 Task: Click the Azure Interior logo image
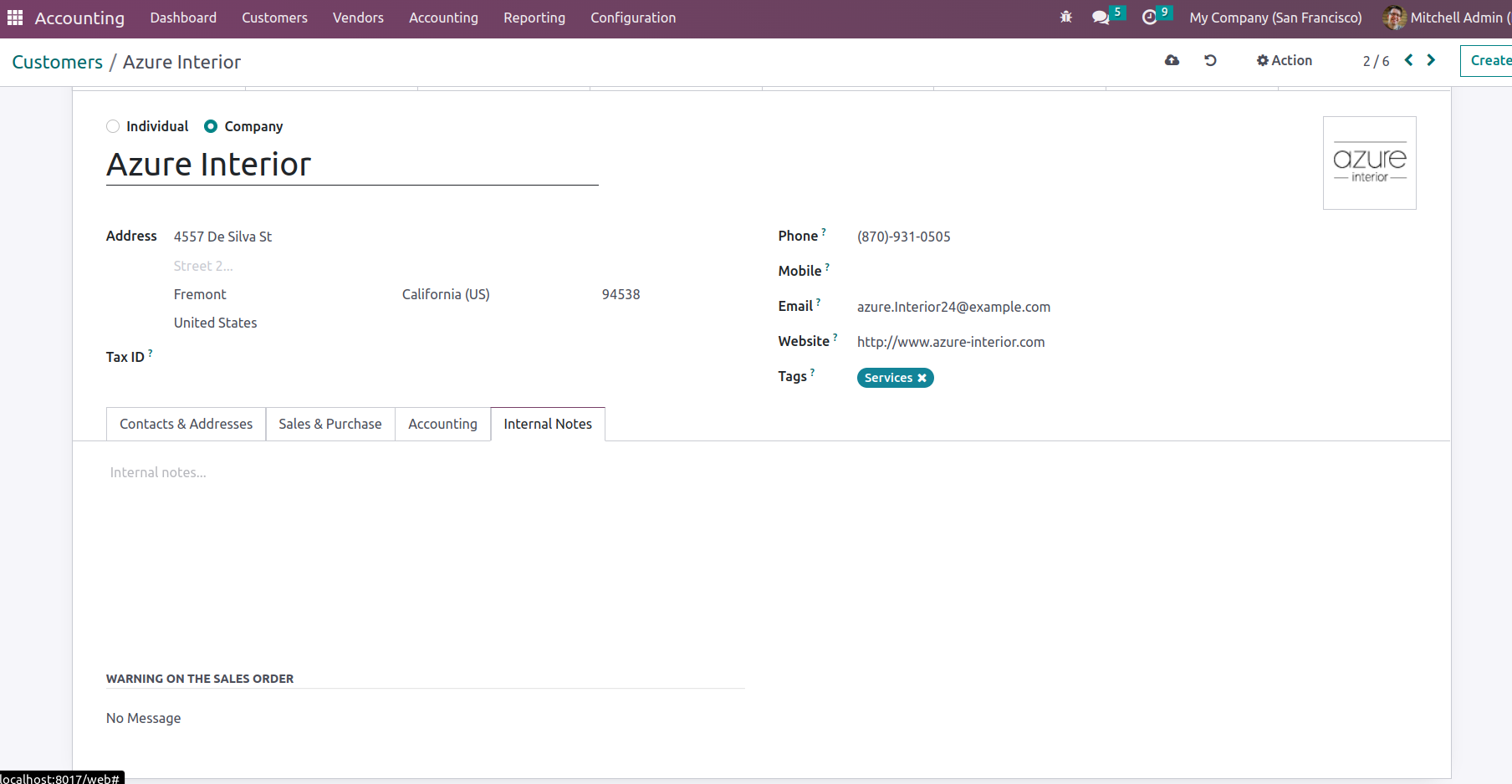pos(1369,163)
